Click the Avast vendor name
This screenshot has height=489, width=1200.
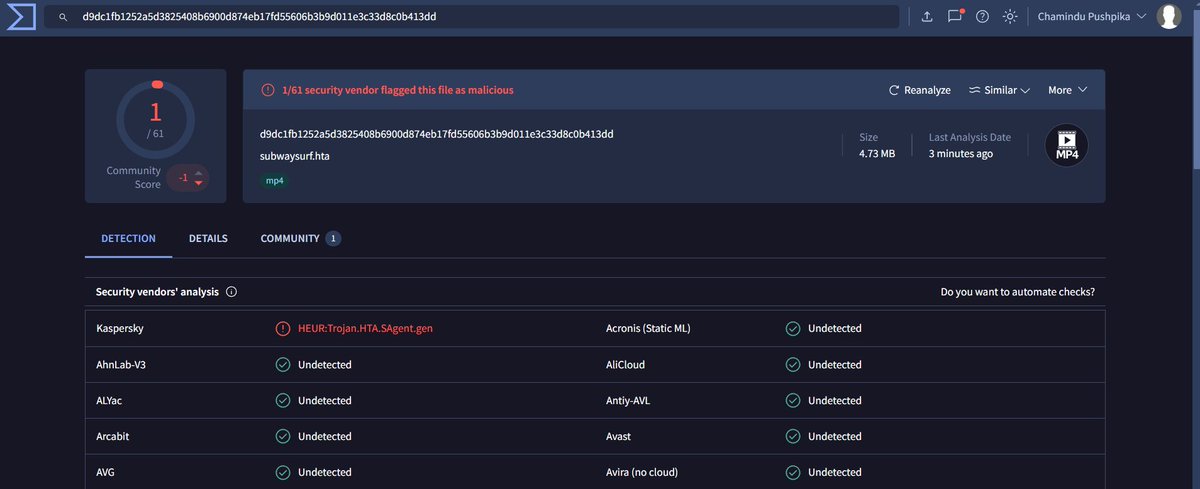tap(619, 437)
